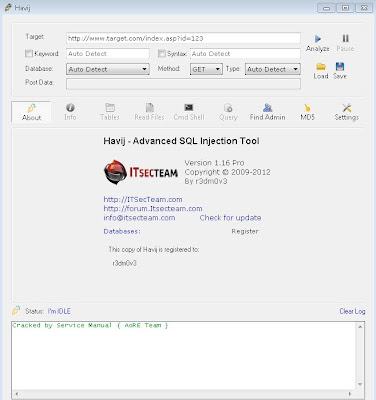Image resolution: width=376 pixels, height=400 pixels.
Task: Click the carrot icon beside Status
Action: (x=16, y=310)
